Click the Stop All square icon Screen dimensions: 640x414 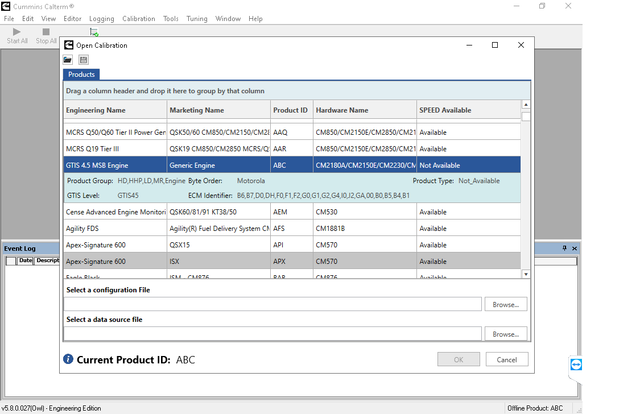tap(46, 31)
